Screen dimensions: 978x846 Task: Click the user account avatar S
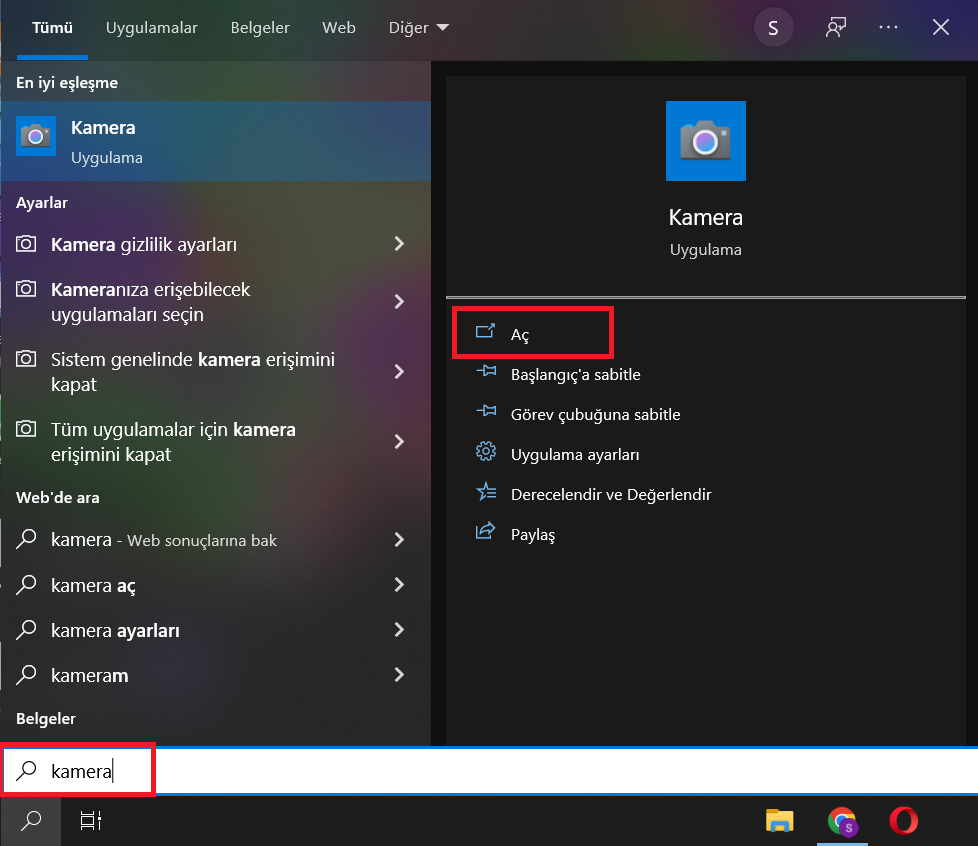[772, 28]
